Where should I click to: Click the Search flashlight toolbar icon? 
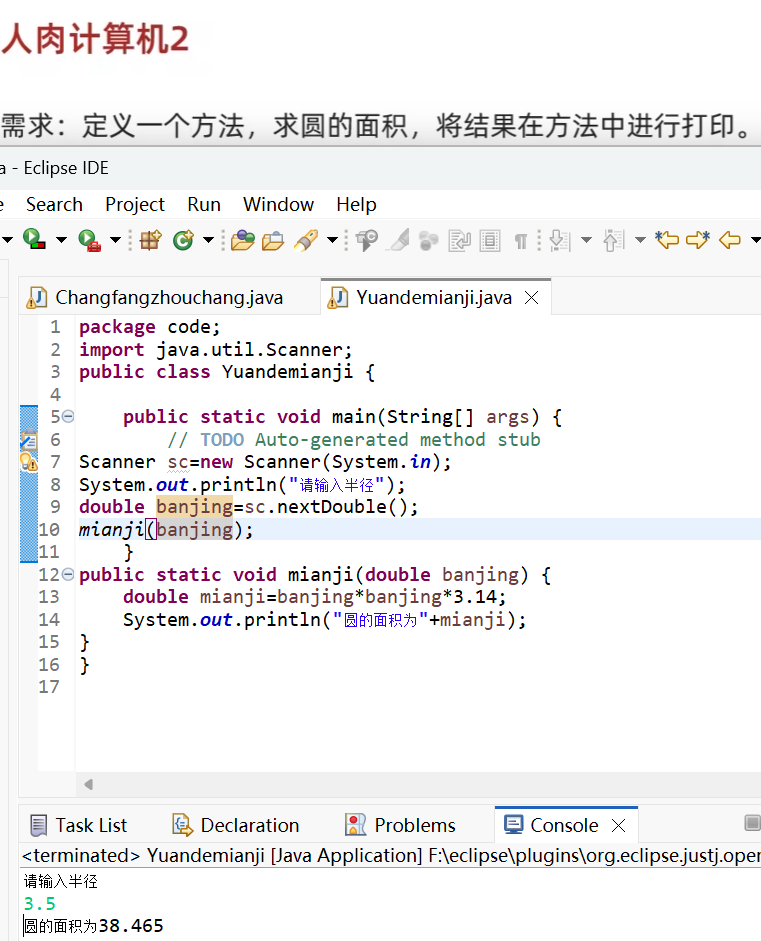(307, 241)
